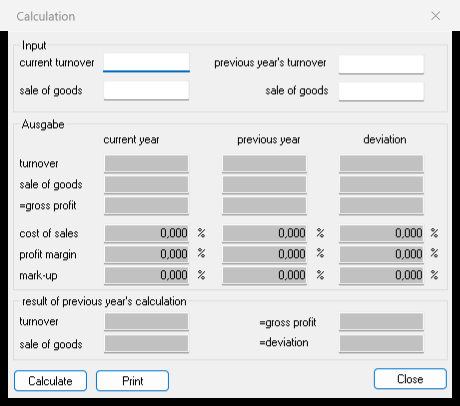Select the Ausgabe deviation sale of goods field
The height and width of the screenshot is (406, 460).
[x=381, y=184]
